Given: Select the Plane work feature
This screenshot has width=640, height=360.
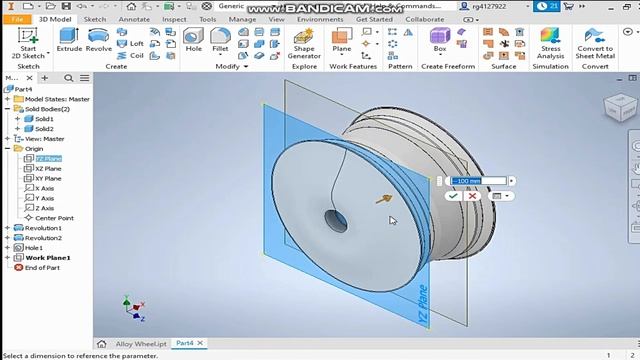Looking at the screenshot, I should coord(342,40).
